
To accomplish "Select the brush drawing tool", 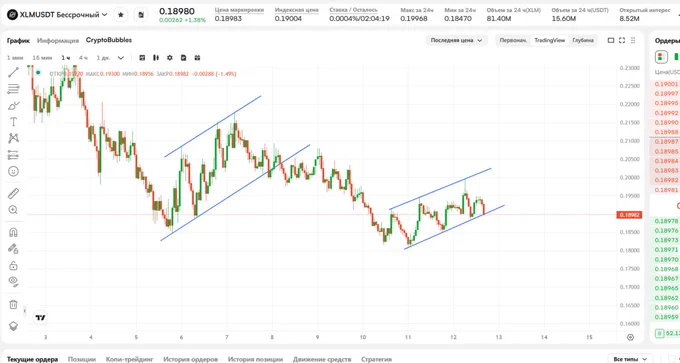I will (x=13, y=105).
